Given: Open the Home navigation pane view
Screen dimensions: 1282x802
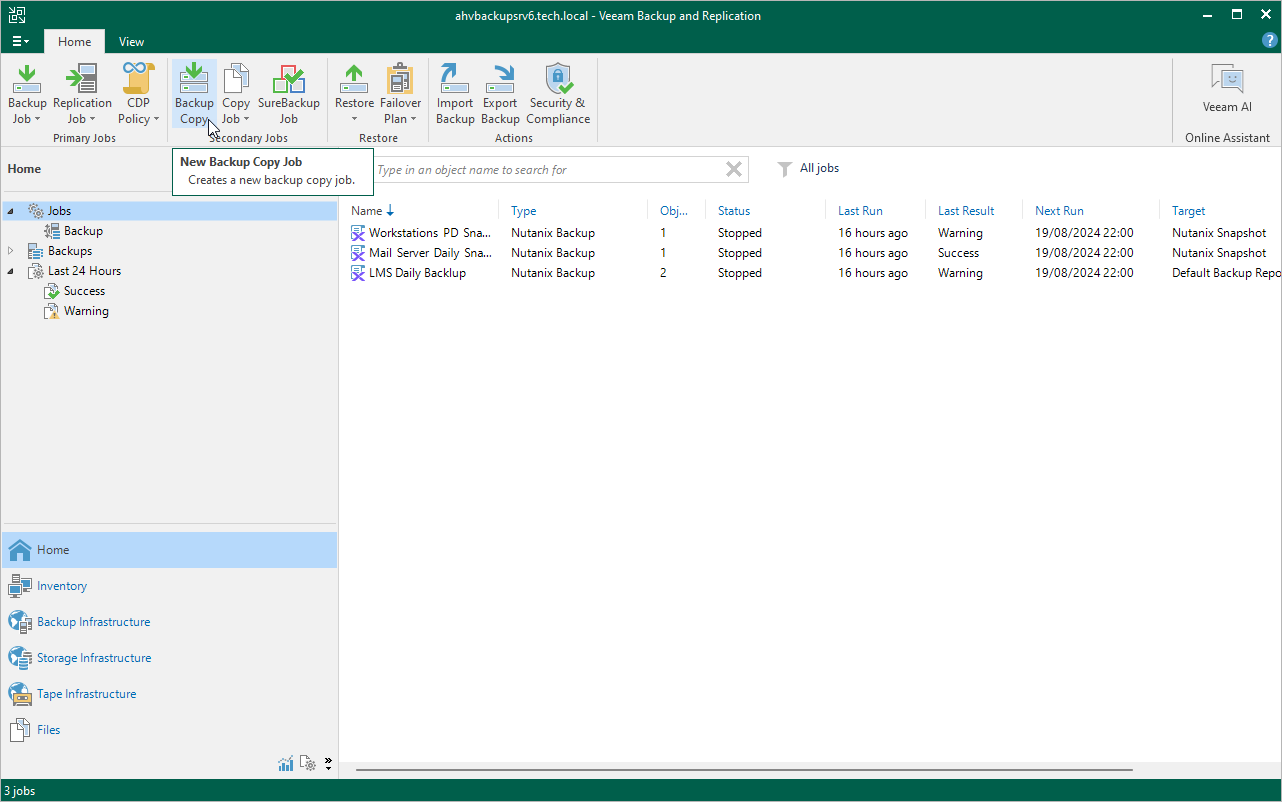Looking at the screenshot, I should click(x=169, y=550).
